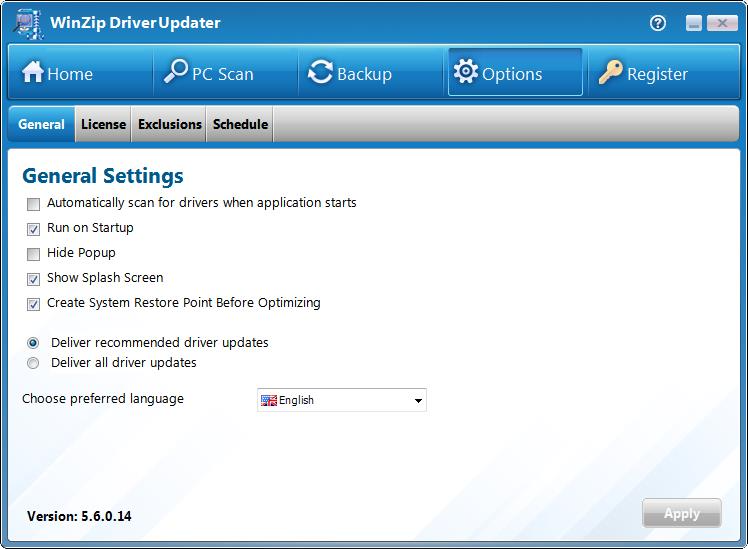748x549 pixels.
Task: Open the Backup section
Action: (x=371, y=73)
